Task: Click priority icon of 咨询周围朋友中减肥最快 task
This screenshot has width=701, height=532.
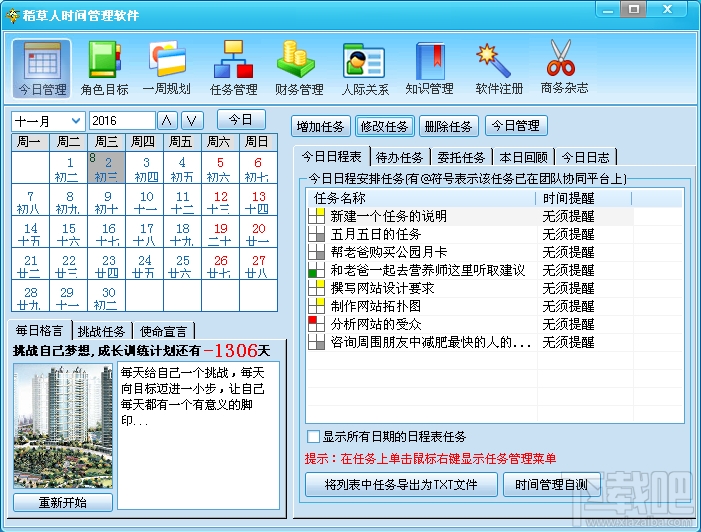Action: pyautogui.click(x=317, y=342)
